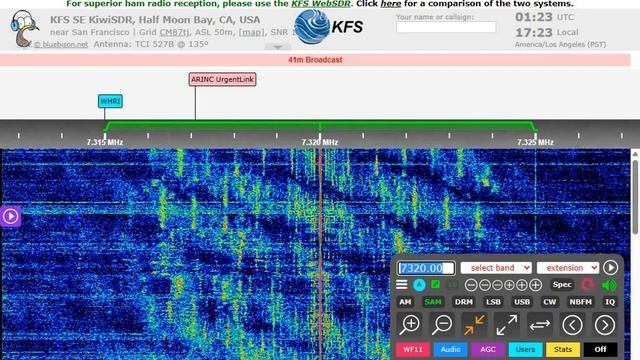The height and width of the screenshot is (360, 640).
Task: Click the double-arrow band zoom icon
Action: coord(540,325)
